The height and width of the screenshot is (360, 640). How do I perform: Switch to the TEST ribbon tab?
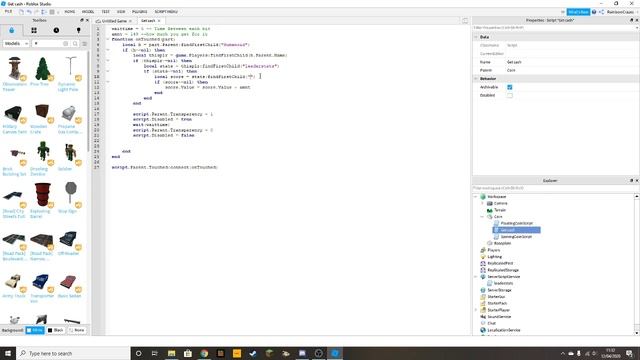click(105, 12)
